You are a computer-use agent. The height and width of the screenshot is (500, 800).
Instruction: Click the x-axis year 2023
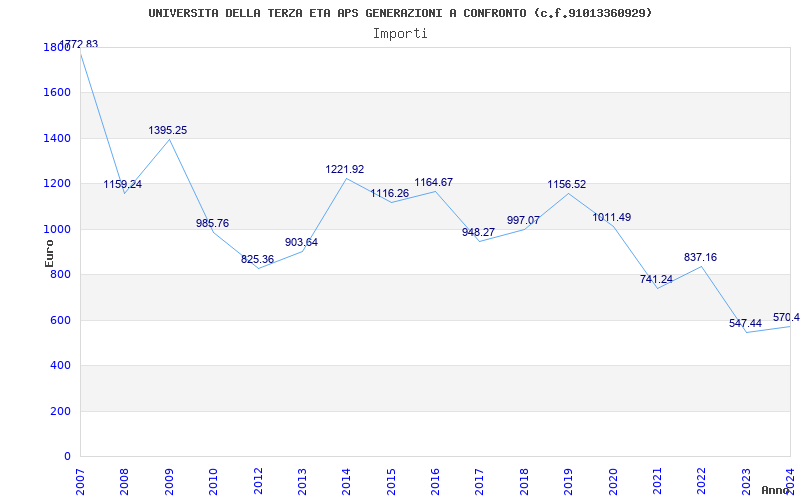[746, 482]
